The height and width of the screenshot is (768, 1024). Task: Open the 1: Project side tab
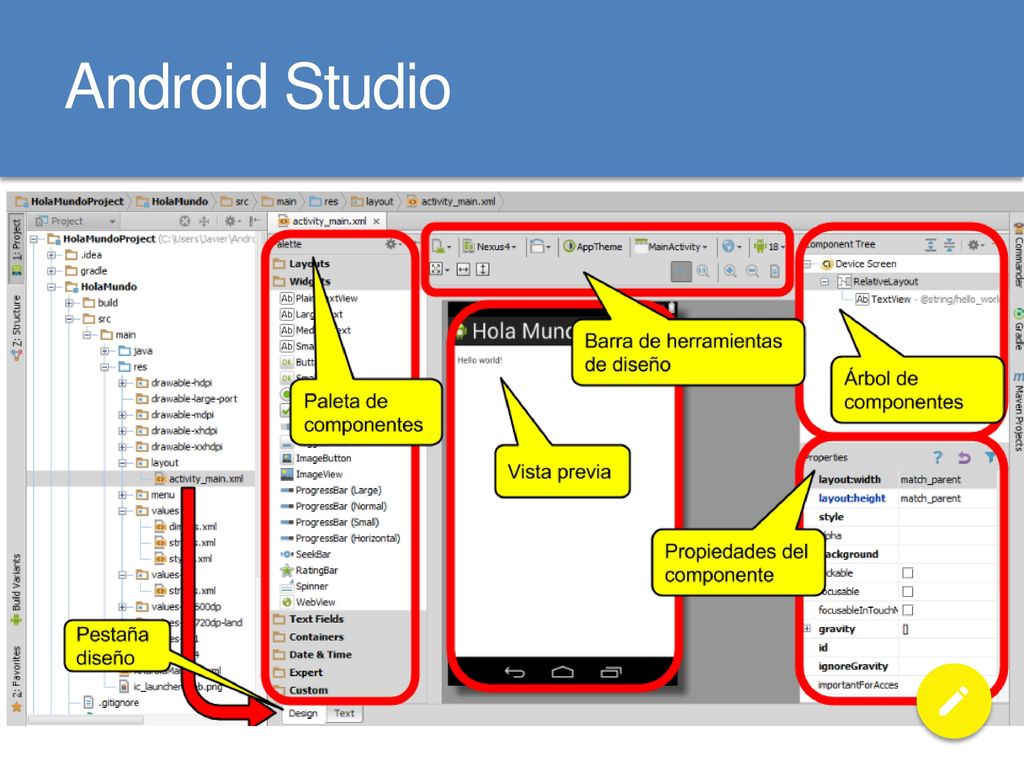pyautogui.click(x=16, y=250)
